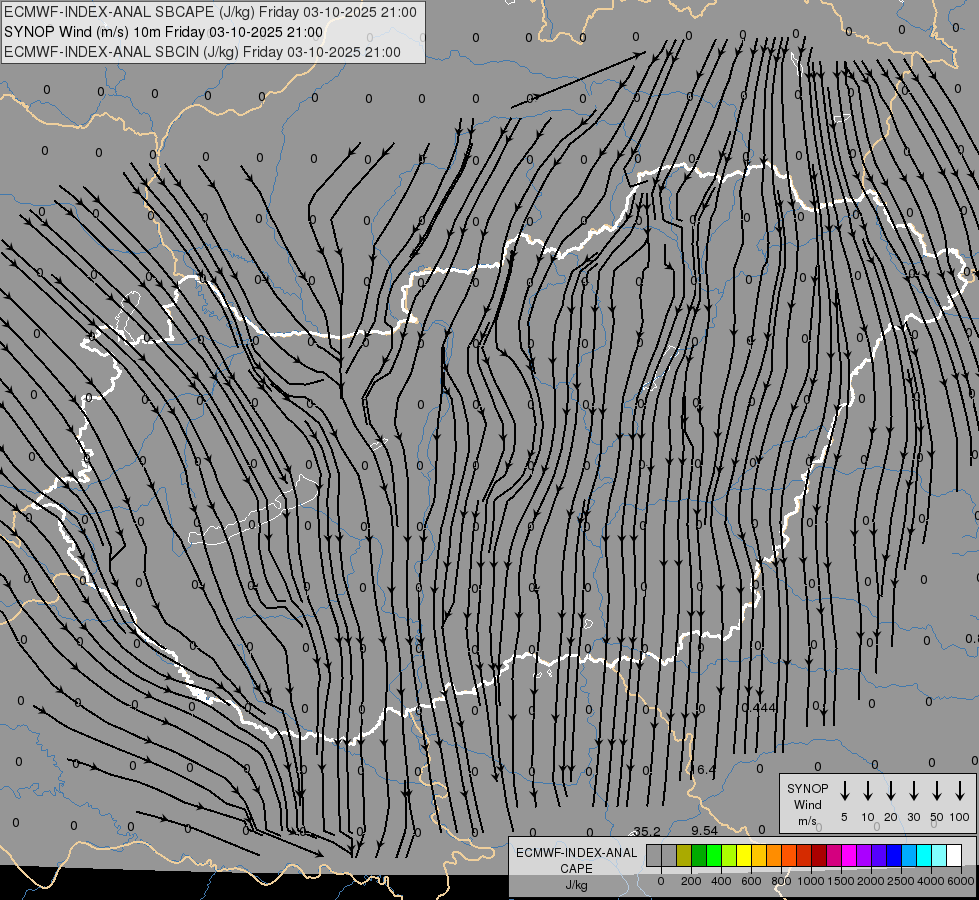
Task: Select the bright magenta CAPE swatch
Action: tap(849, 856)
